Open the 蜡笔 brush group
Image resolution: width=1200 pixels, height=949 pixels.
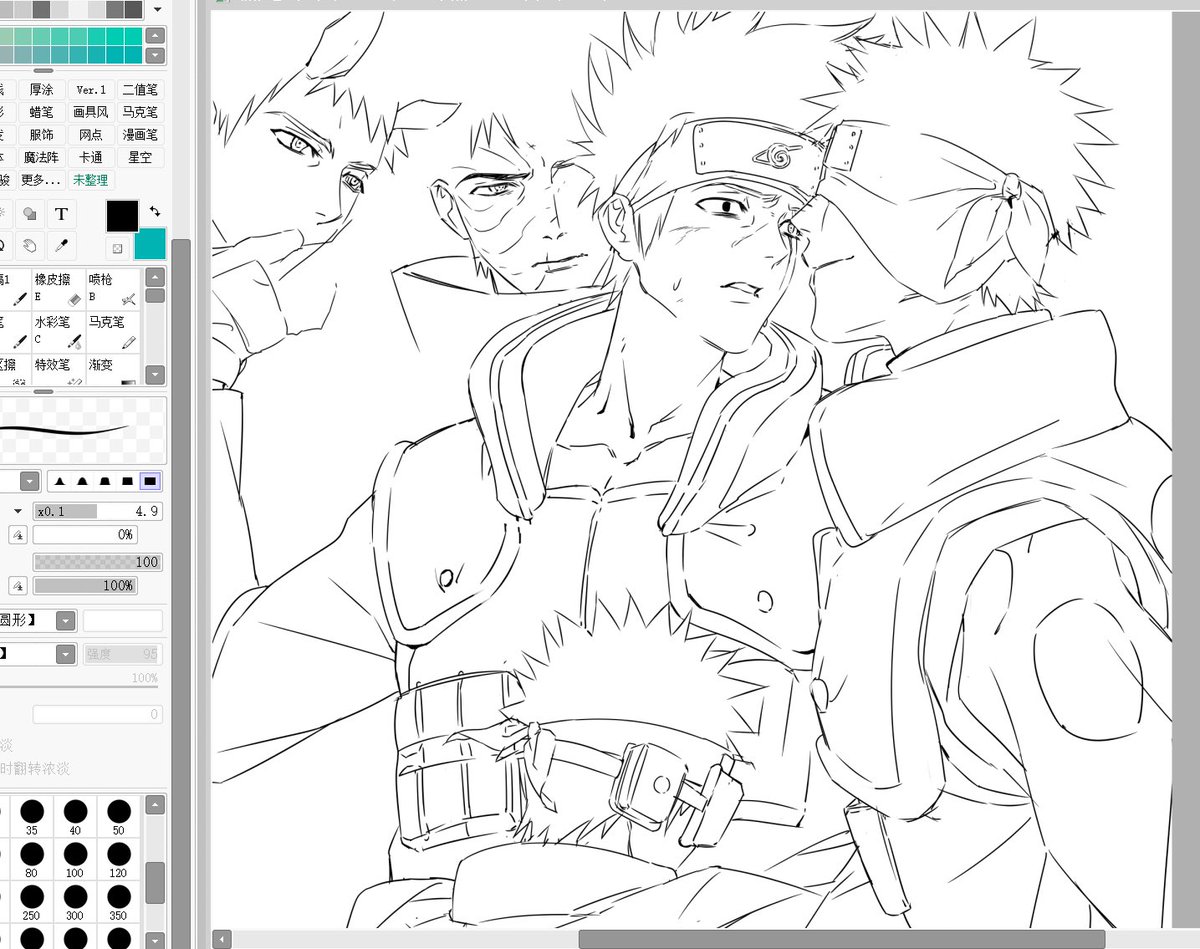coord(42,112)
